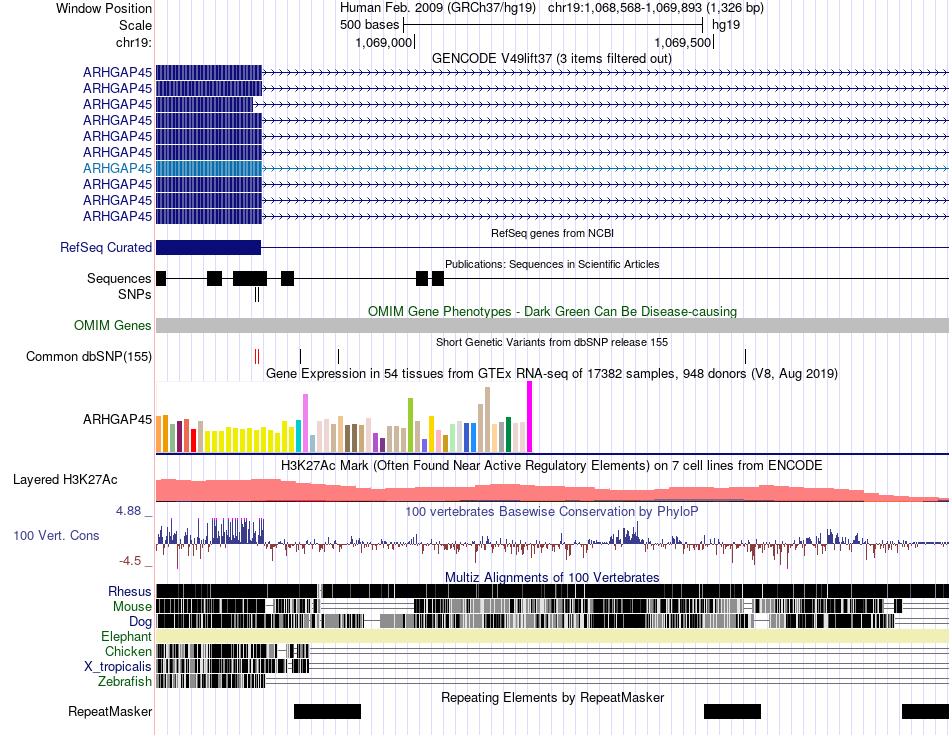Click the SNP tick marks in the SNPs row

coord(257,294)
